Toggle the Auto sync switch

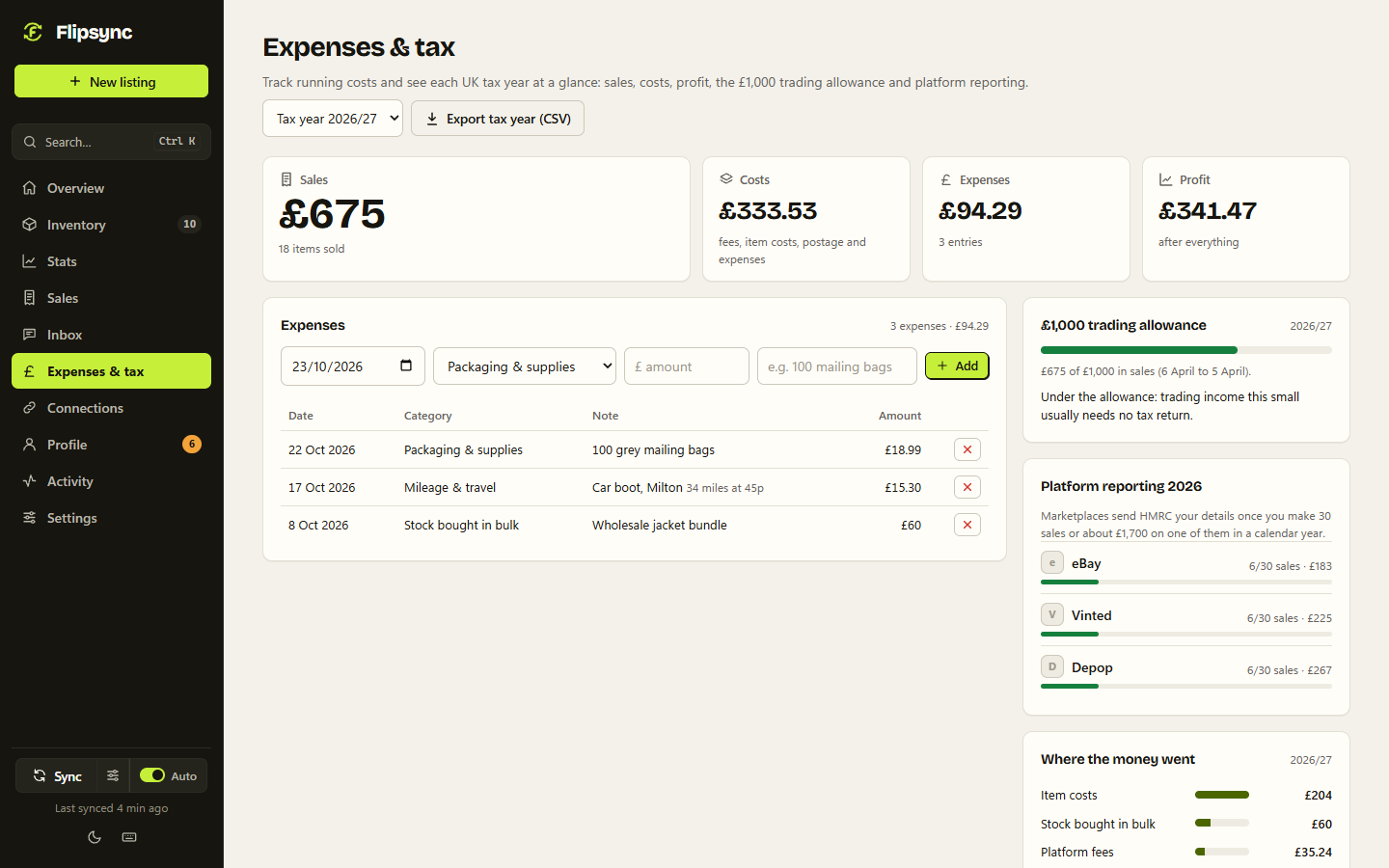click(152, 774)
